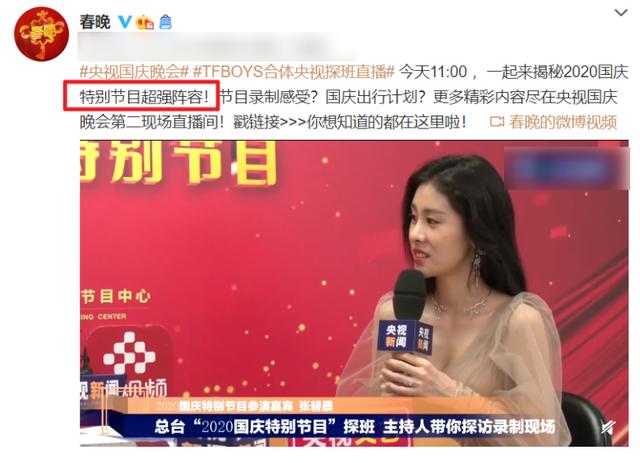
Task: Click the 节目中心 sign in the video
Action: [116, 296]
